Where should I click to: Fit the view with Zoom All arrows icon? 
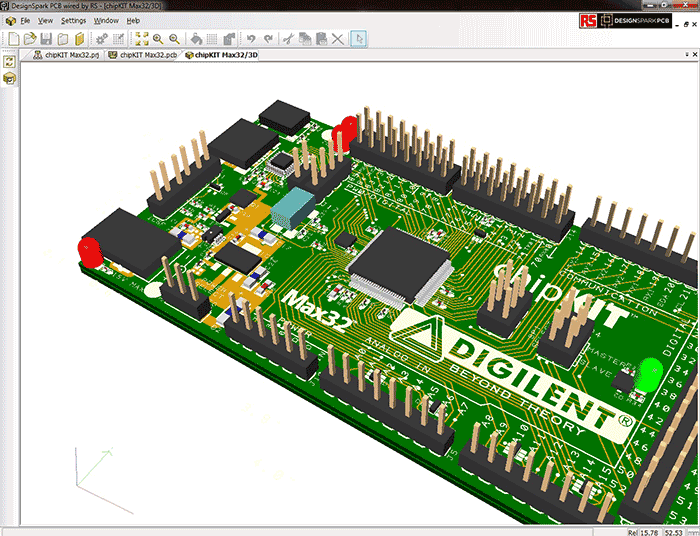142,39
